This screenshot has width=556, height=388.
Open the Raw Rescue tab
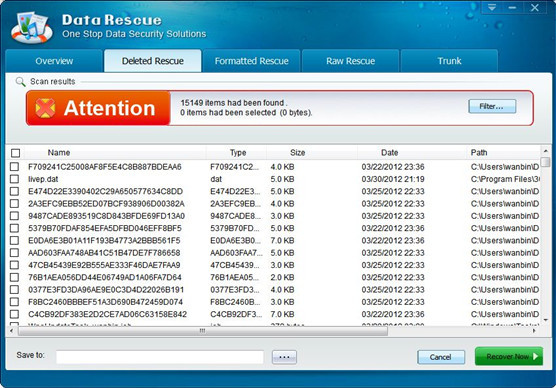tap(350, 61)
